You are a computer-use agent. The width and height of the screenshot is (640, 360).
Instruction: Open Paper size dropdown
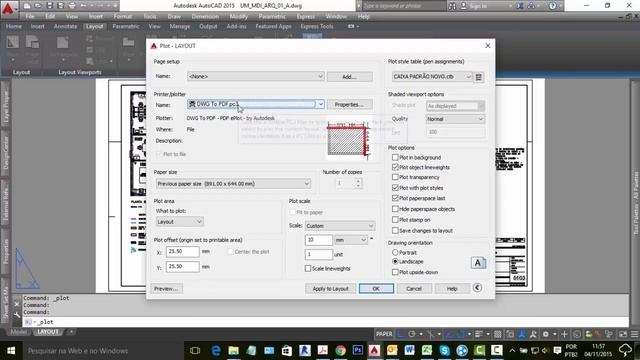coord(233,184)
